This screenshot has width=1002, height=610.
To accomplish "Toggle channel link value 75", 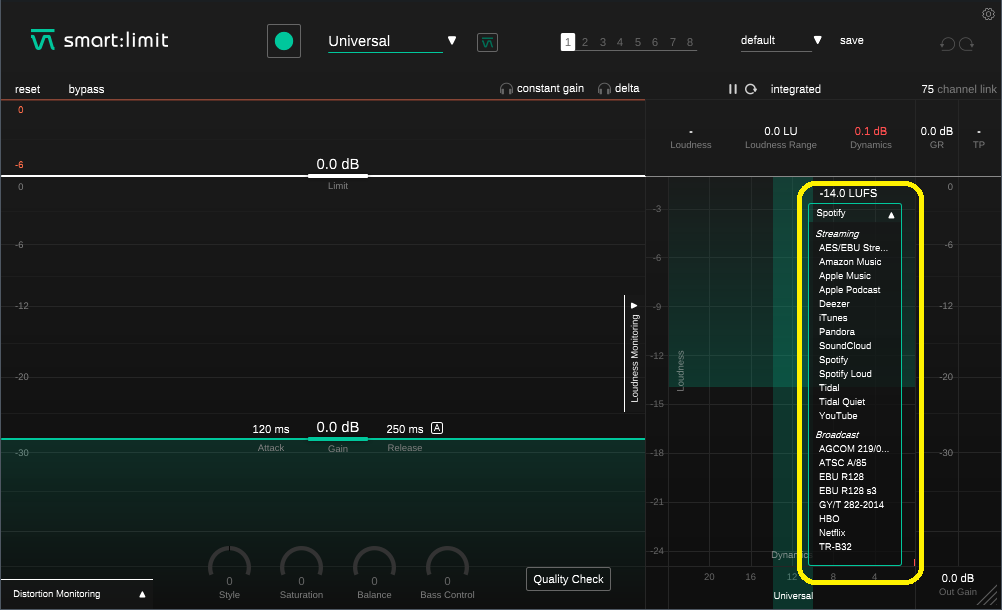I will [927, 89].
